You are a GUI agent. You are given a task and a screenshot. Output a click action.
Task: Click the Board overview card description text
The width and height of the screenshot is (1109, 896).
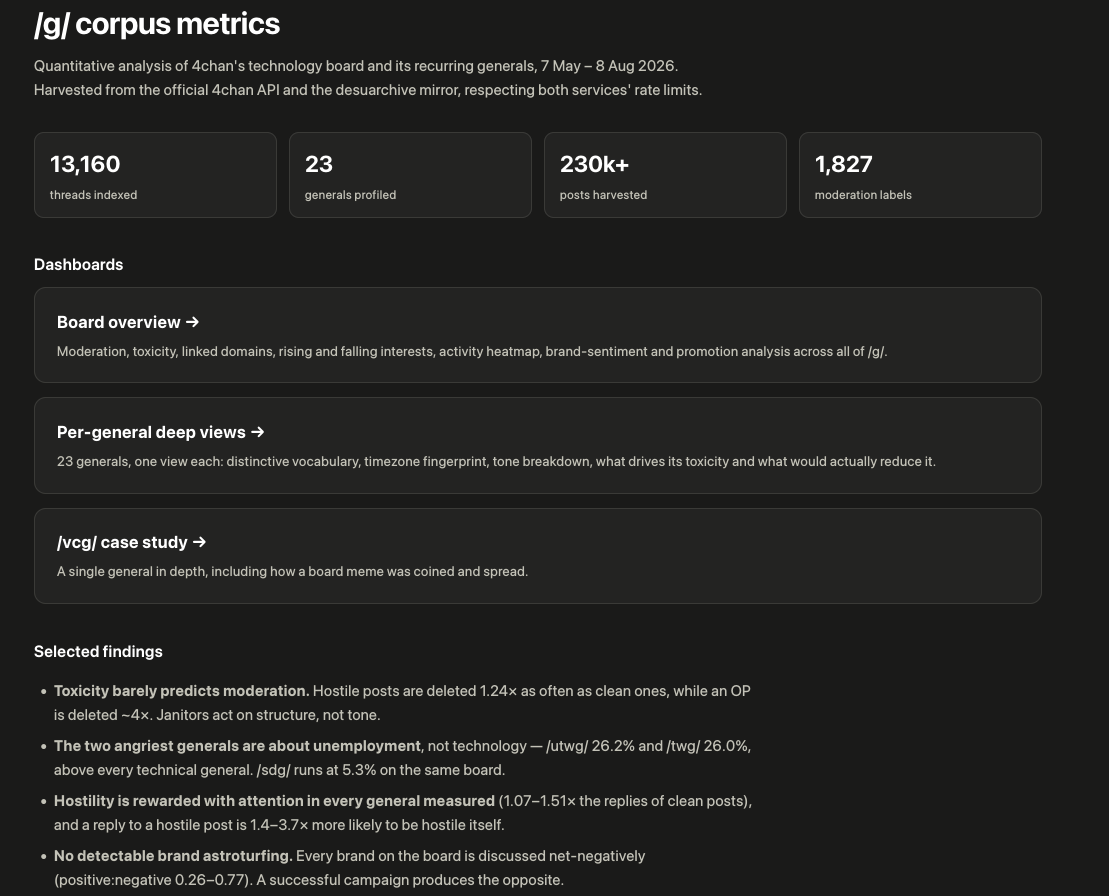click(x=472, y=351)
